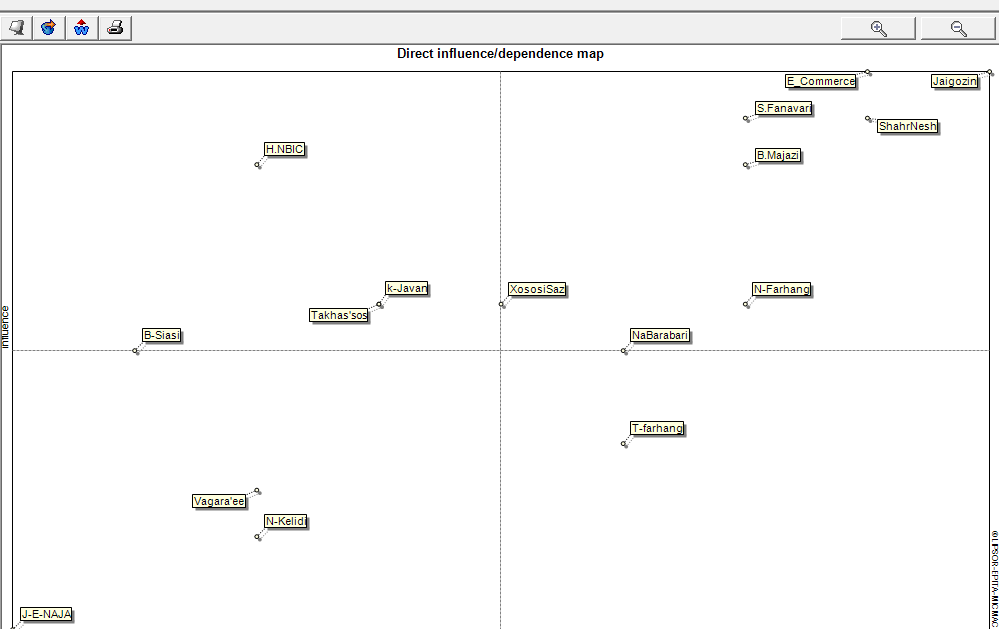Select the NaBarabari label
Viewport: 999px width, 629px height.
click(x=660, y=335)
